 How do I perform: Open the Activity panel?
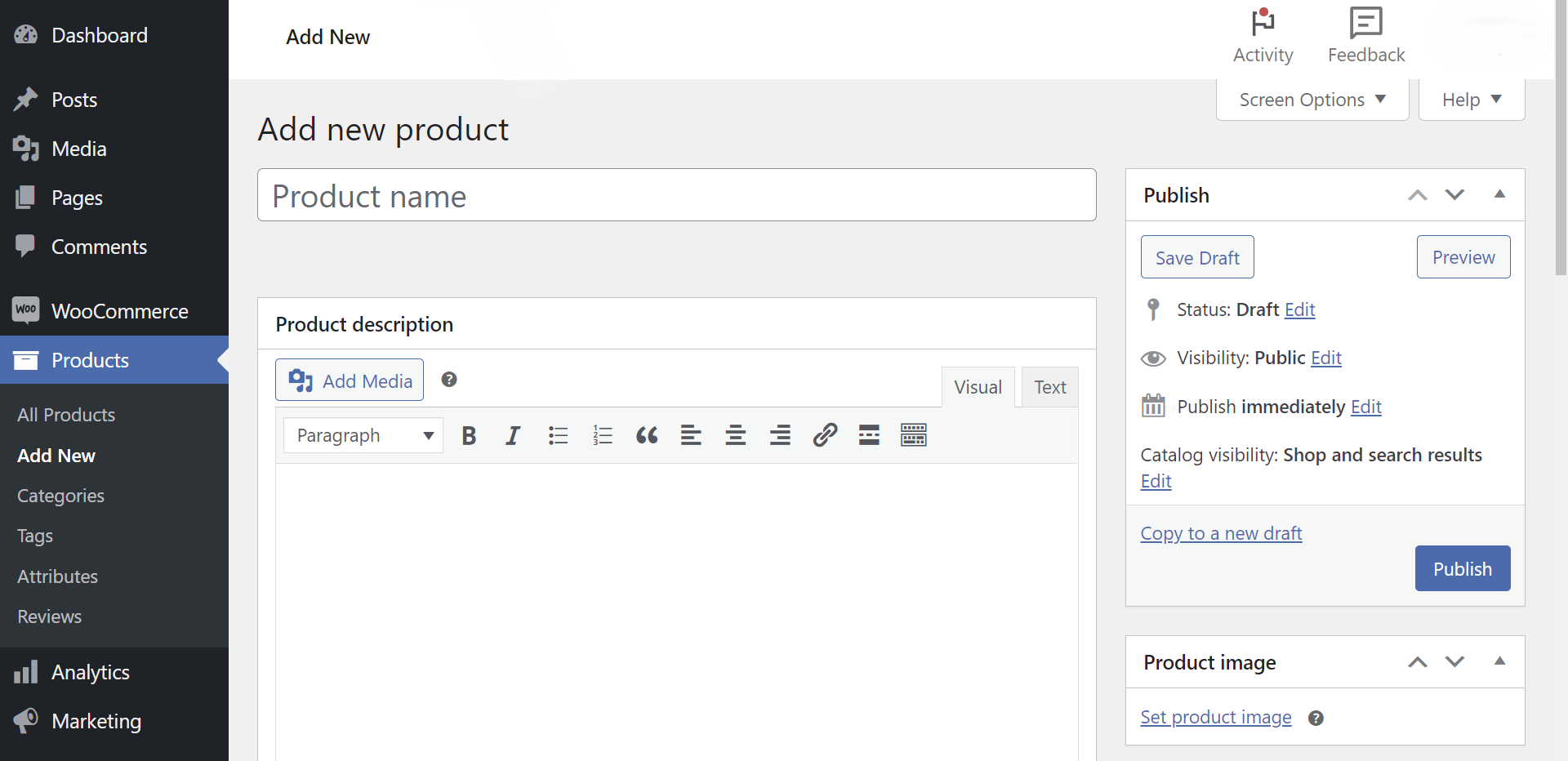pos(1263,37)
